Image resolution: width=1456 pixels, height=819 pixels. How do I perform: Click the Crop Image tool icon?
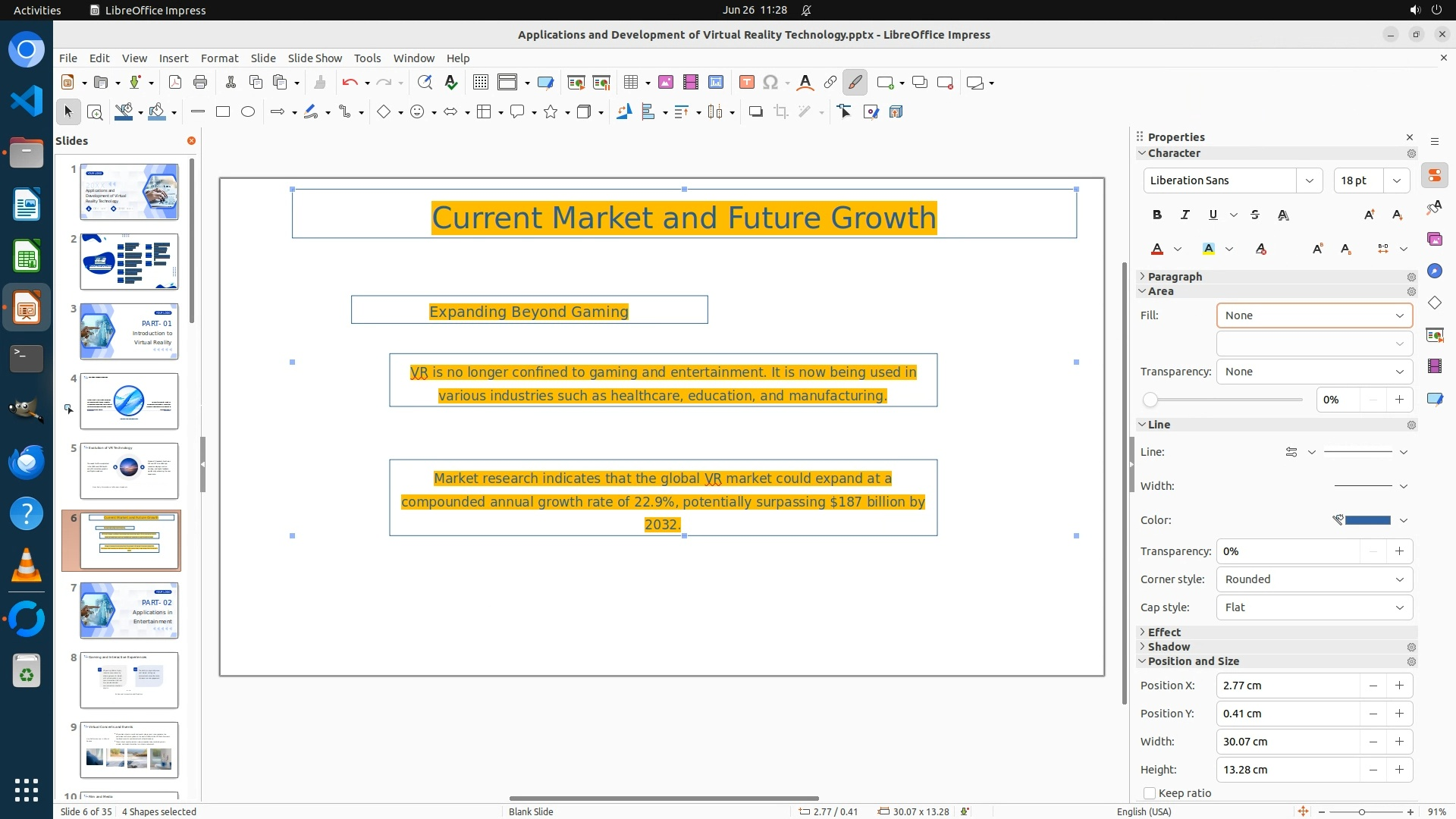(x=780, y=112)
